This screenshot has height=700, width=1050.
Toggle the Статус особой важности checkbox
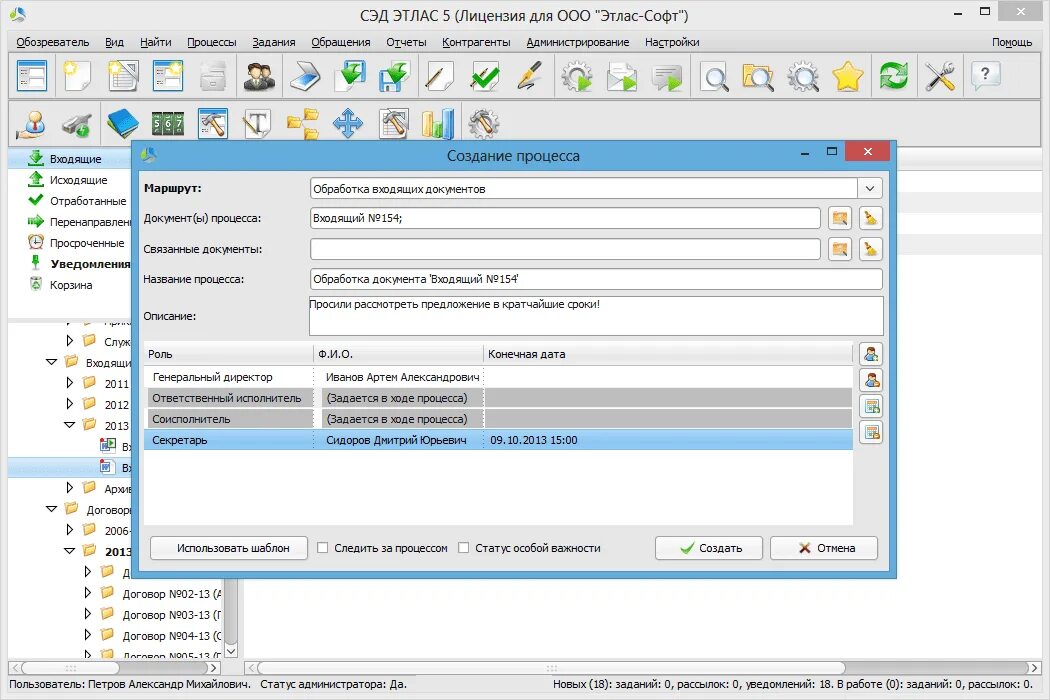[x=463, y=548]
